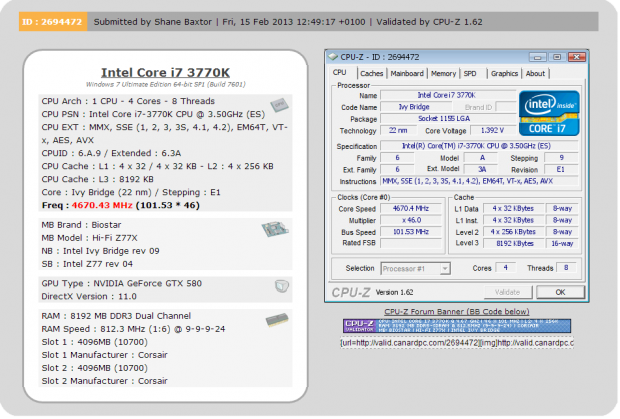Screen dimensions: 620x419
Task: Click the OK button
Action: [x=560, y=293]
